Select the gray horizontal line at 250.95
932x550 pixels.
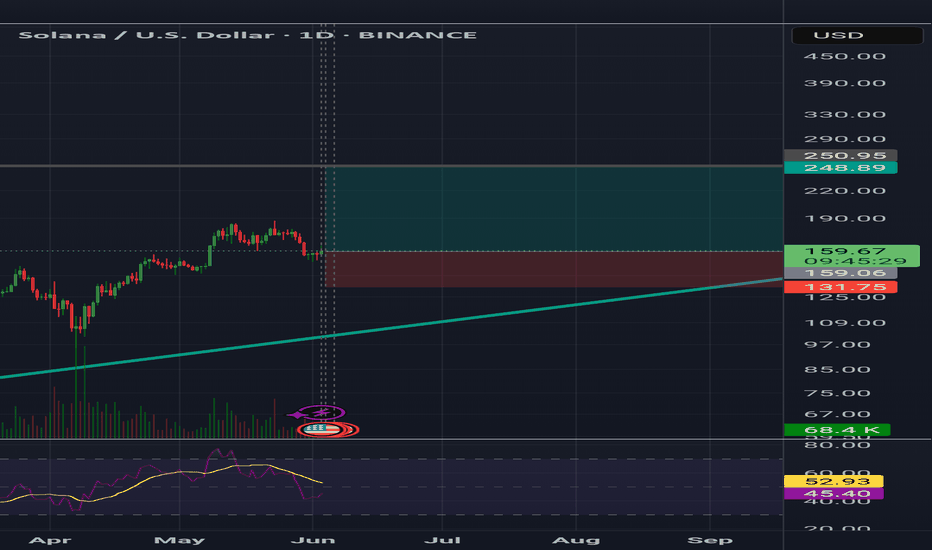(391, 165)
